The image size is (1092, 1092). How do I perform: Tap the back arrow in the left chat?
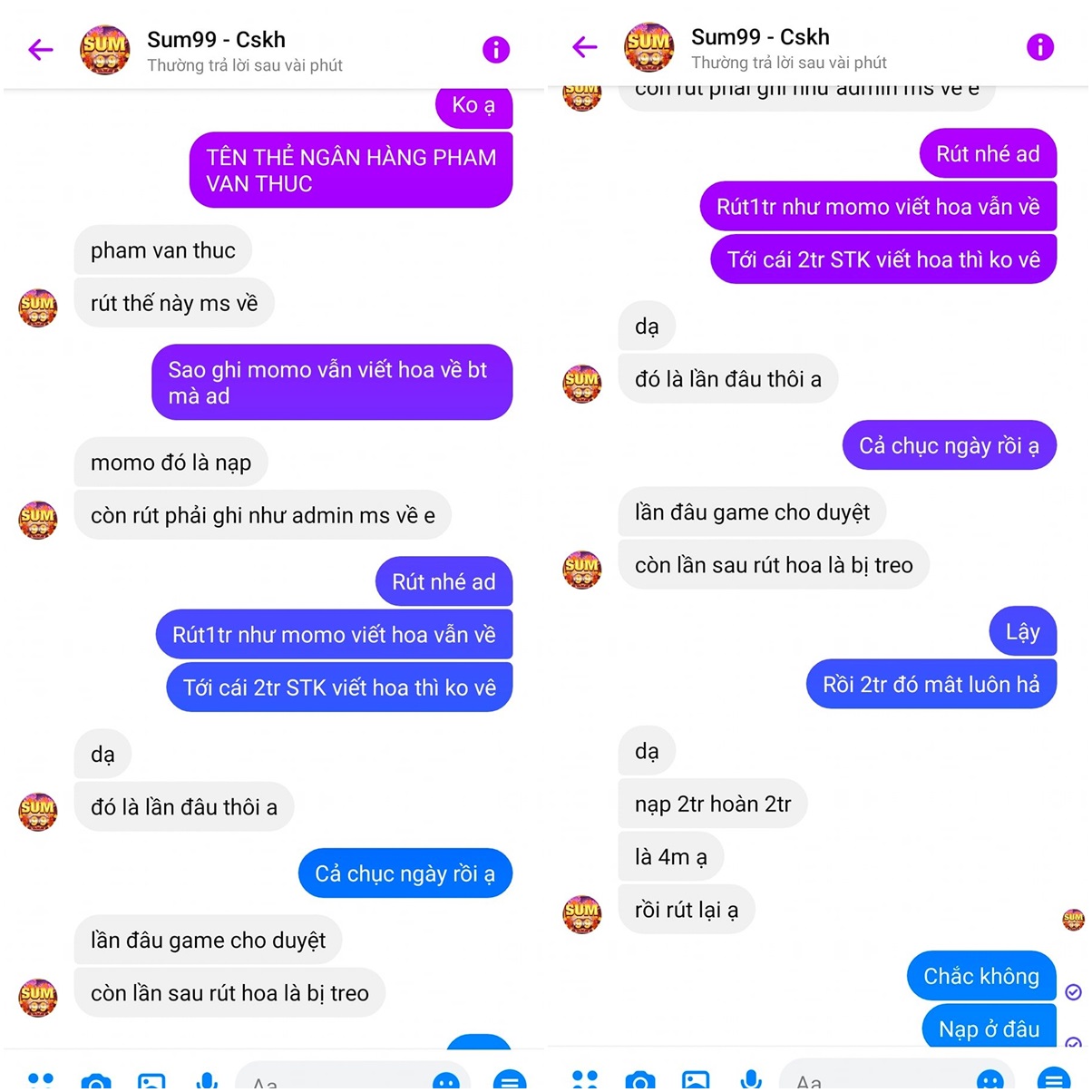41,49
